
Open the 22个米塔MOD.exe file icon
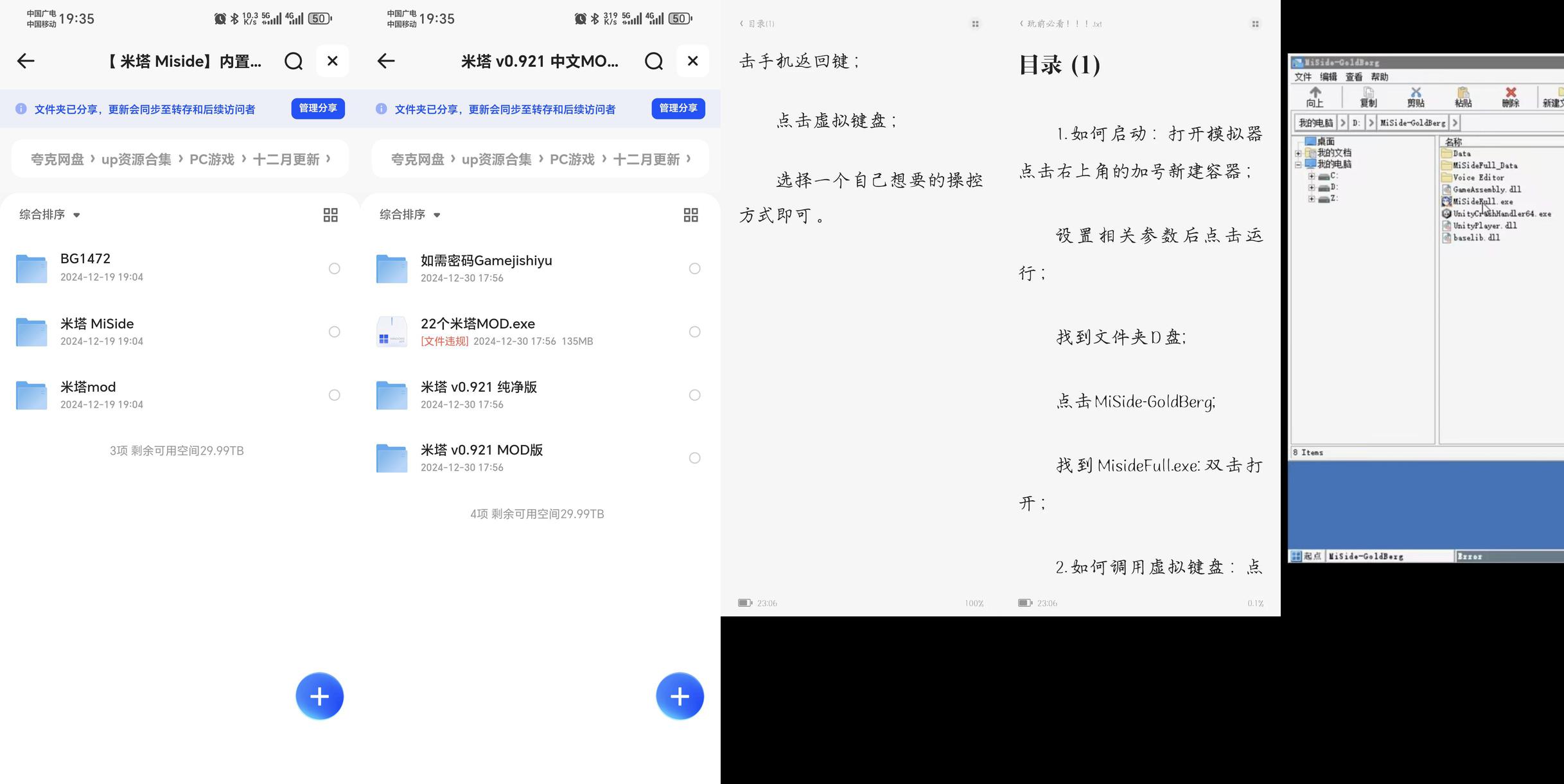[392, 332]
